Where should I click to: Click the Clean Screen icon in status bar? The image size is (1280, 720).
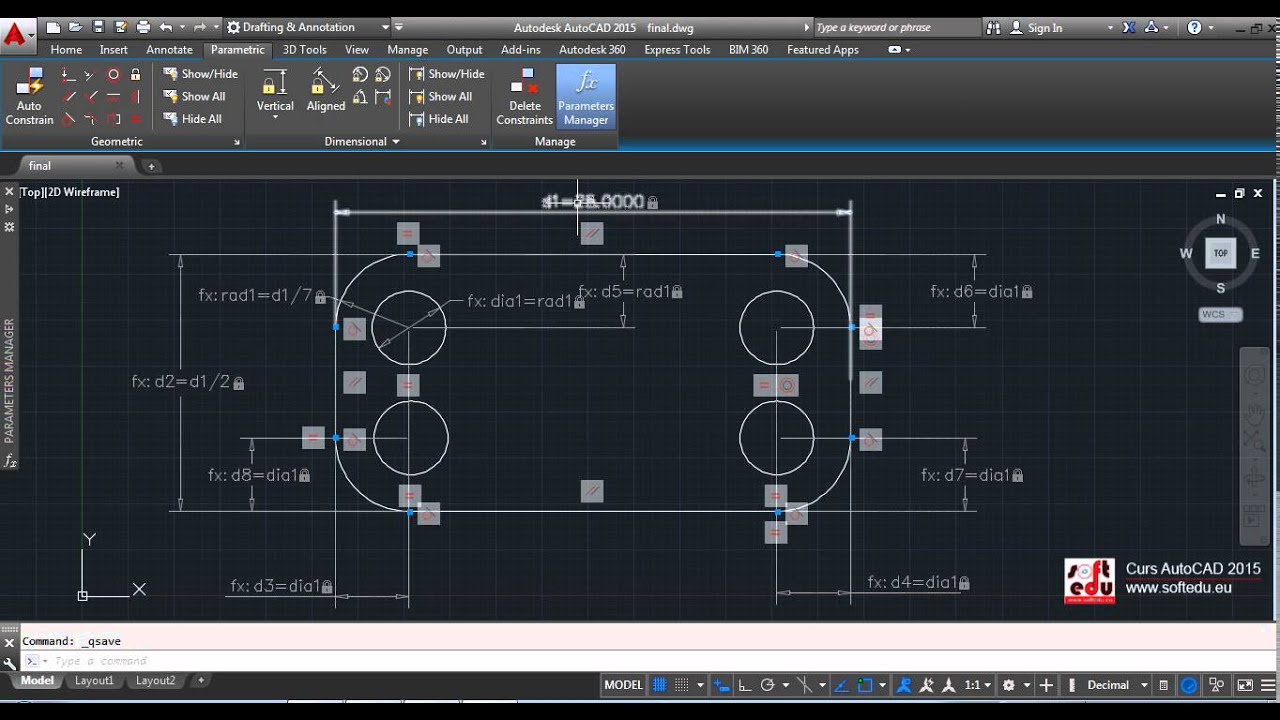(x=1245, y=685)
